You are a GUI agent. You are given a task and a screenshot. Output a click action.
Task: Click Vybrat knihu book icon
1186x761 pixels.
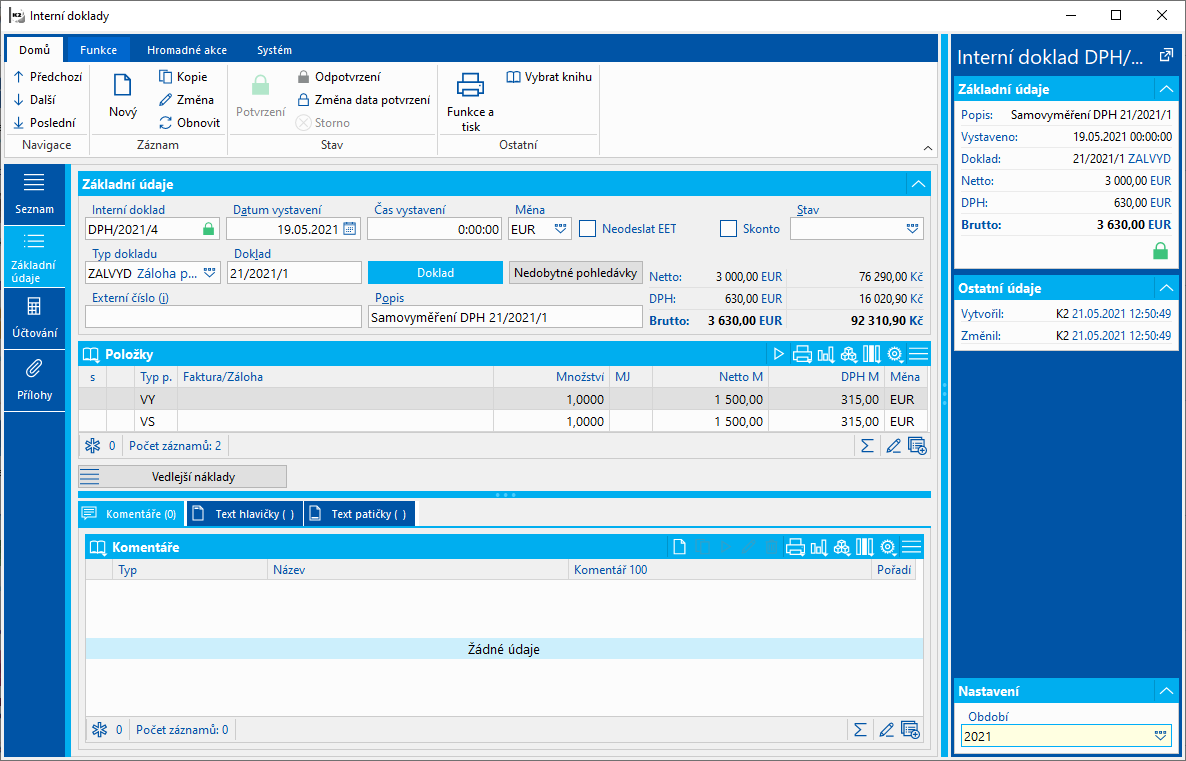click(514, 76)
